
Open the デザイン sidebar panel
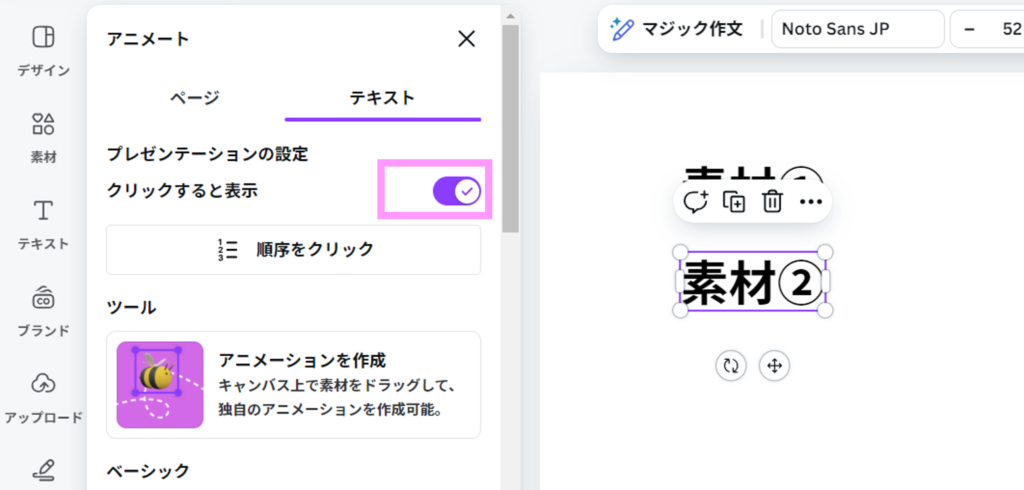(x=43, y=50)
